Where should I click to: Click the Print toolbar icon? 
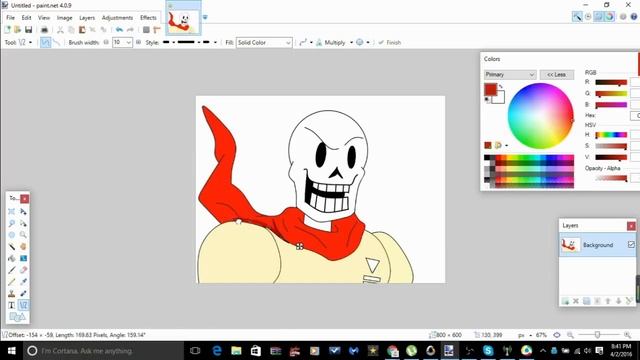[44, 29]
